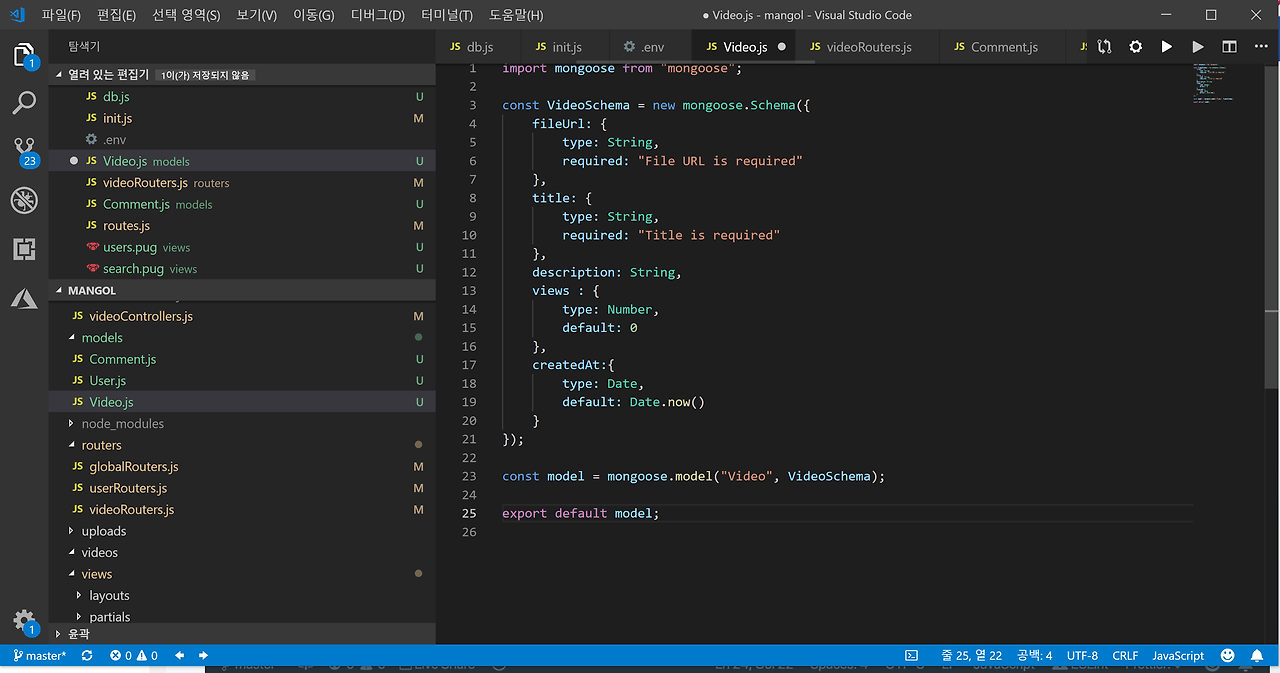Viewport: 1280px width, 673px height.
Task: Click the JavaScript language mode in status bar
Action: 1177,656
